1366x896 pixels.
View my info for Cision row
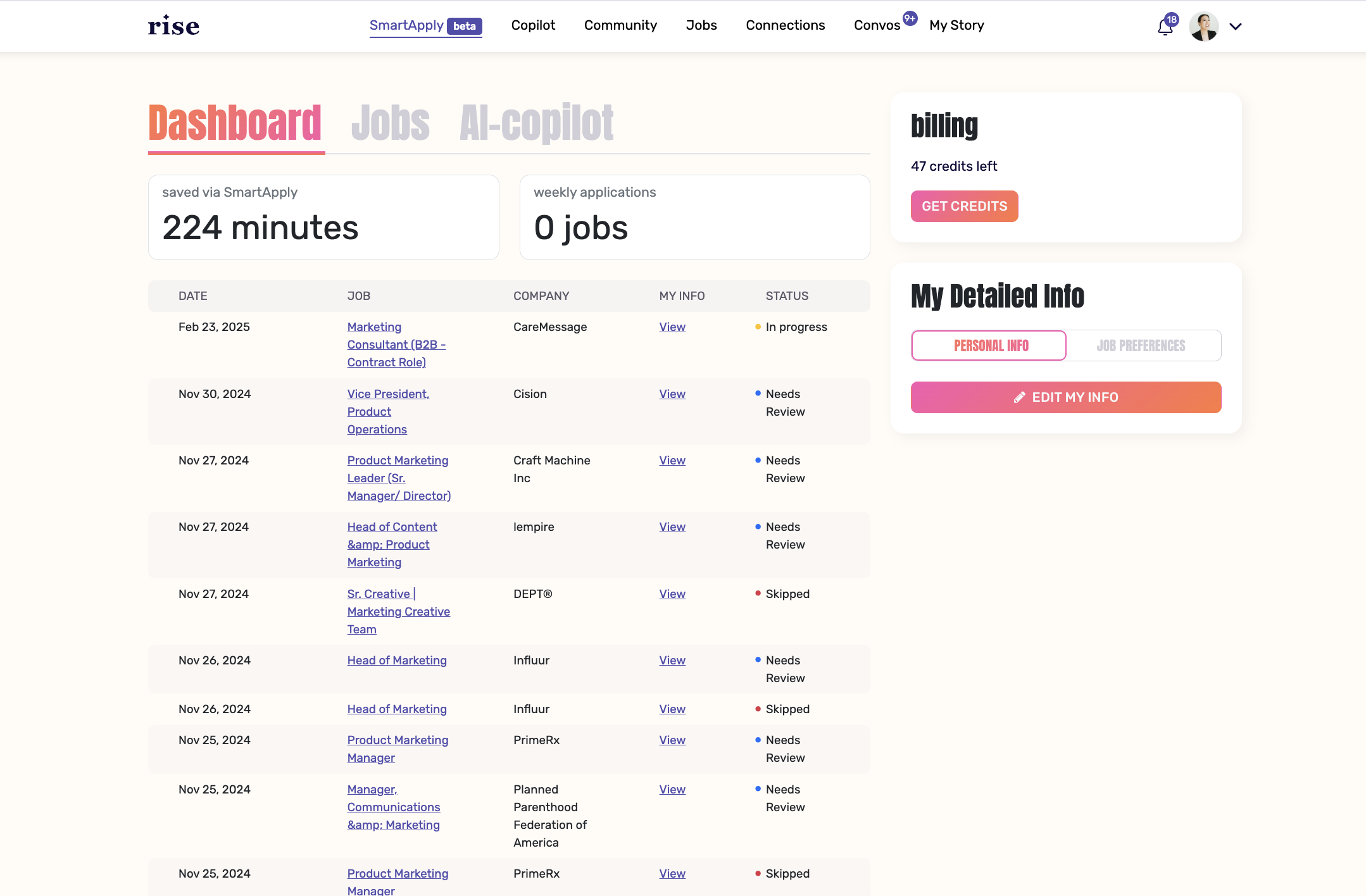pyautogui.click(x=672, y=394)
